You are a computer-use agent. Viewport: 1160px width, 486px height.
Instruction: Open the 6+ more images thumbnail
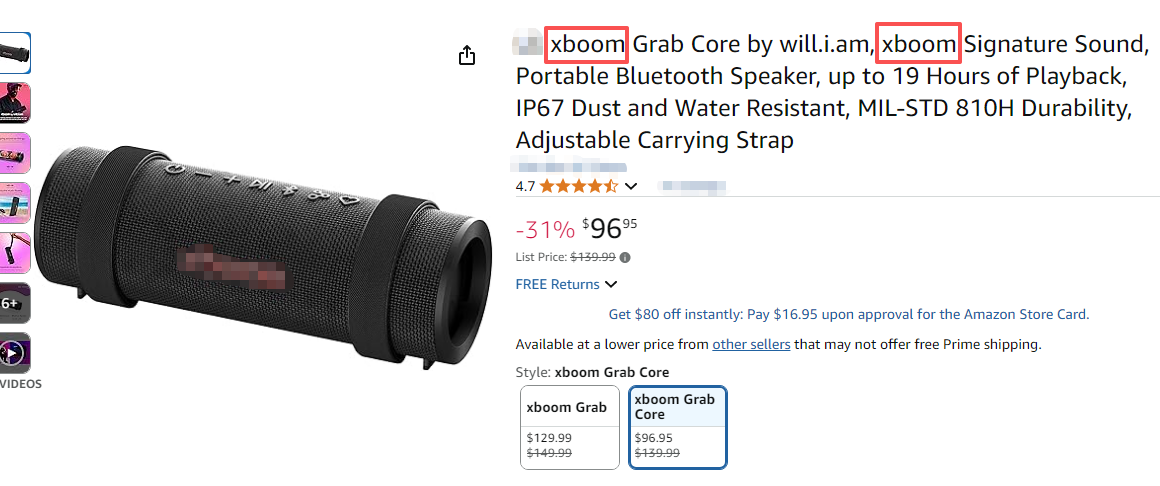click(x=15, y=303)
